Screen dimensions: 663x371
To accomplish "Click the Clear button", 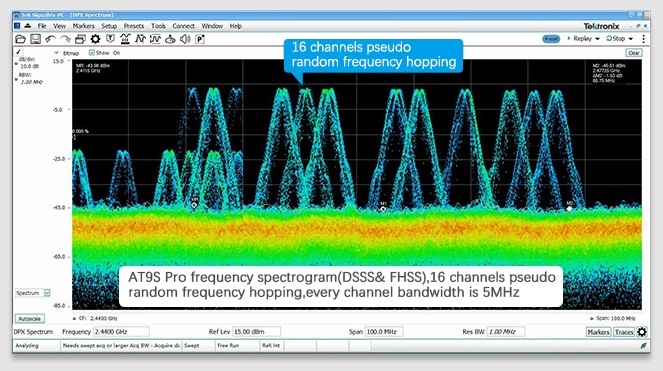I will click(633, 53).
